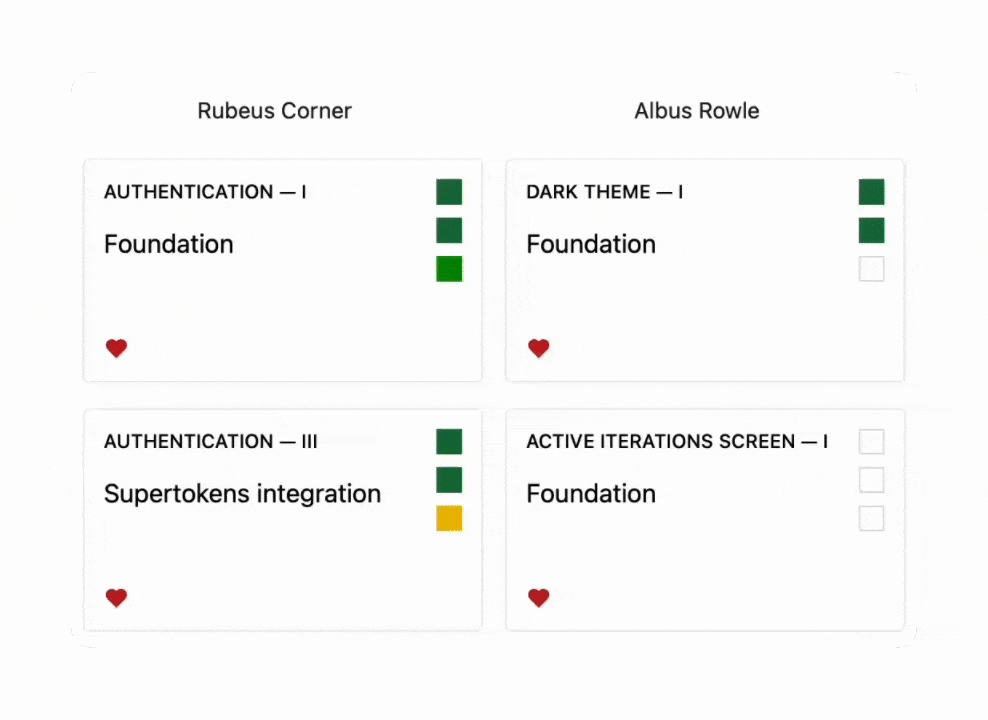
Task: Check the top empty box on Active Iterations Screen card
Action: click(871, 442)
